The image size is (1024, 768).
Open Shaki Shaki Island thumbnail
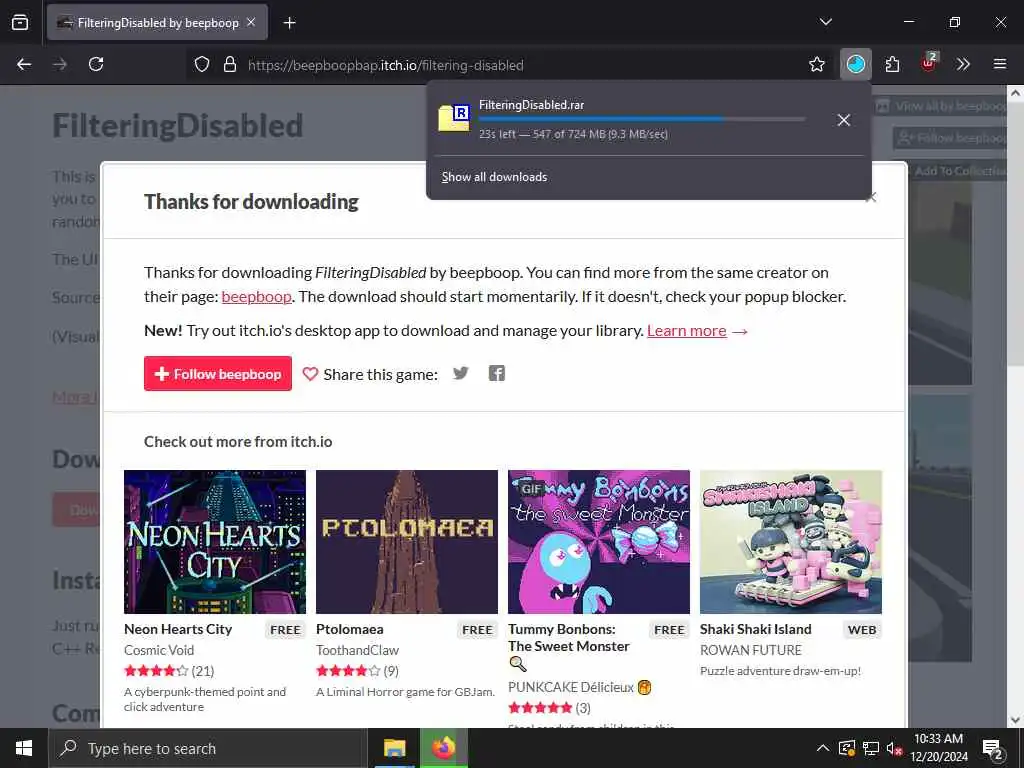pyautogui.click(x=791, y=542)
